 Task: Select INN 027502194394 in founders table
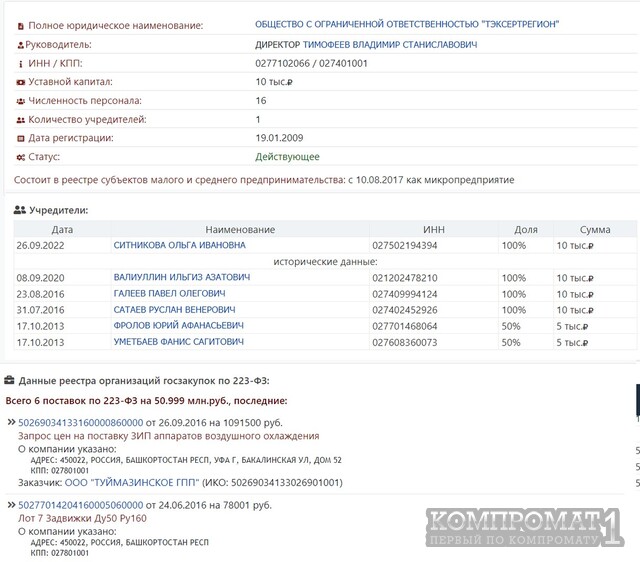click(x=404, y=246)
